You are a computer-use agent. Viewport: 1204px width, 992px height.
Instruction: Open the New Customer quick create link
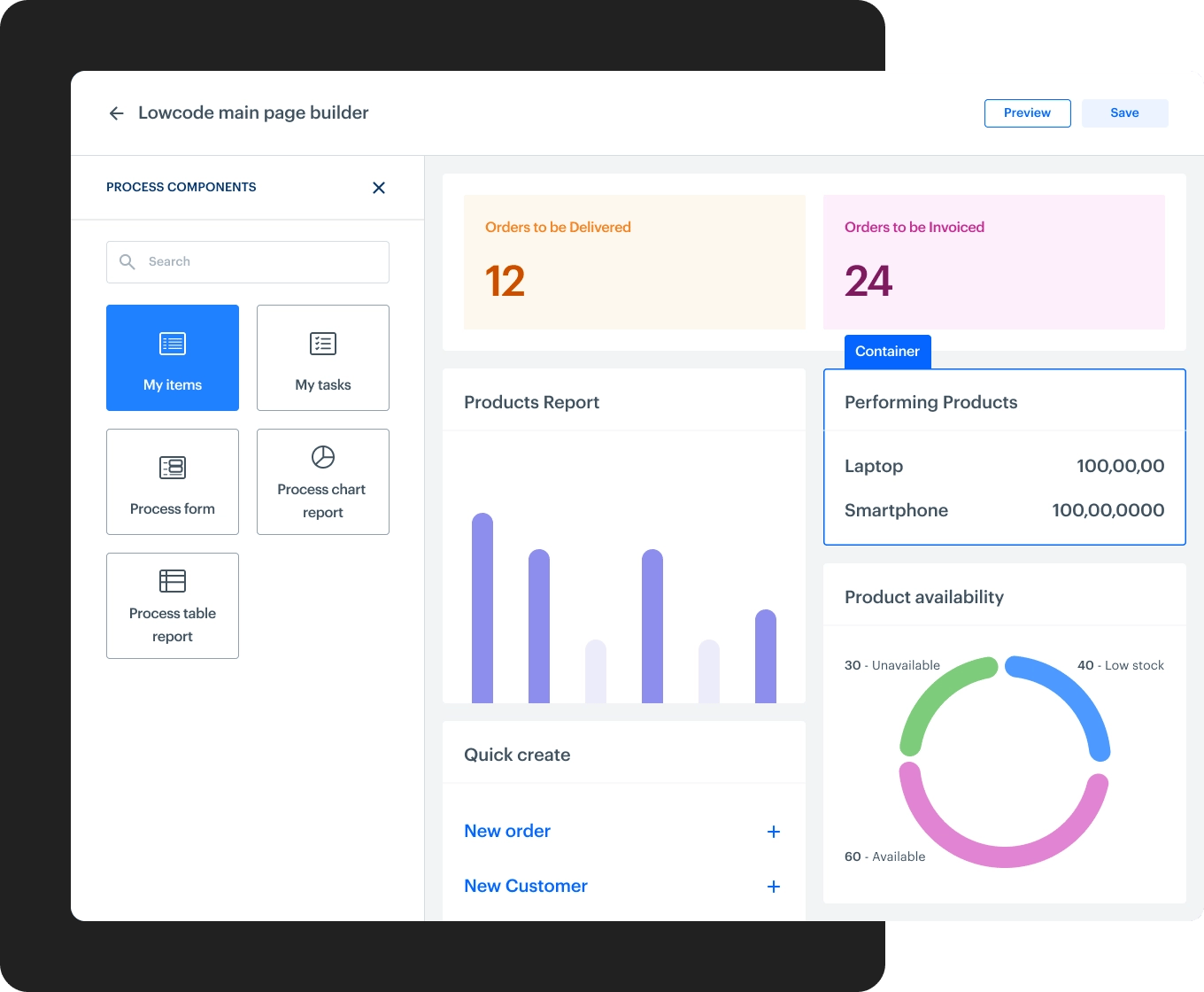[x=526, y=887]
